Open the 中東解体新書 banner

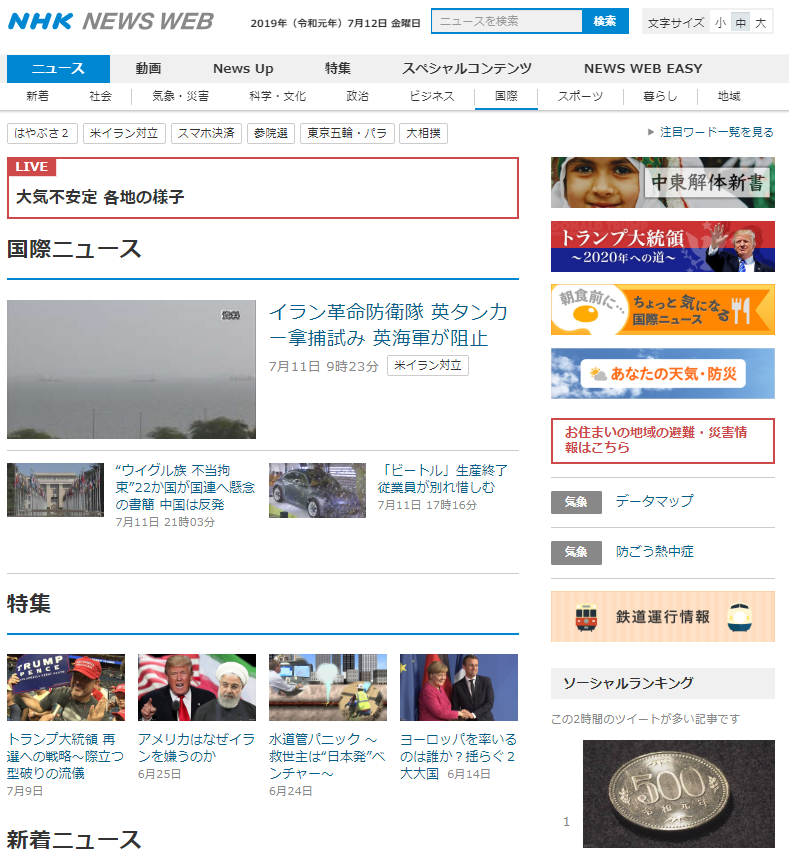[662, 182]
